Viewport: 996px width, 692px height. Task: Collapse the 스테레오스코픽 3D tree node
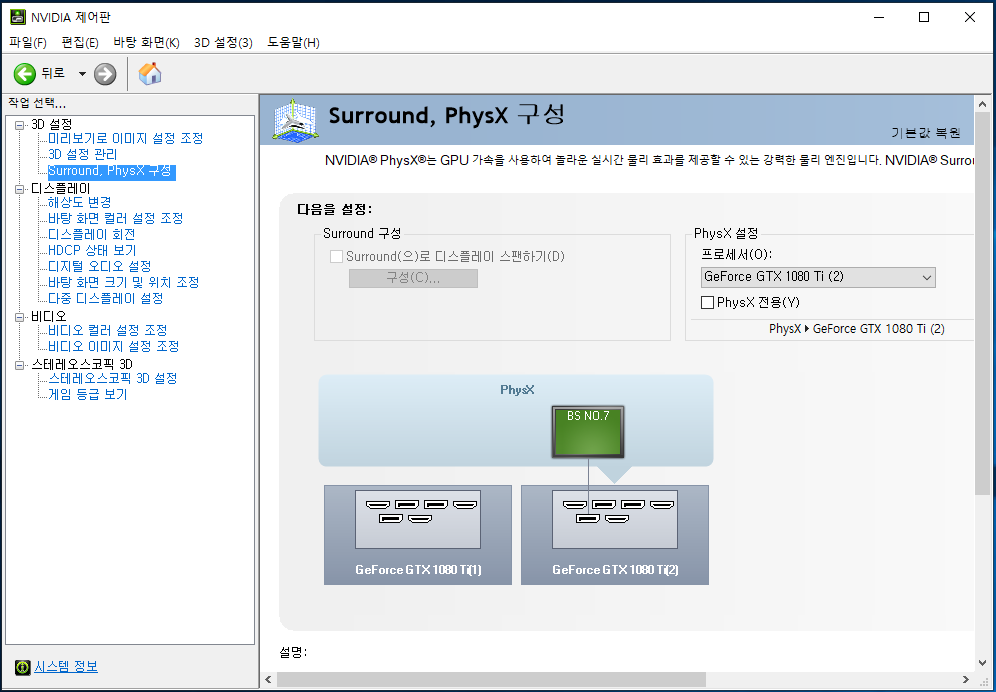pos(20,365)
